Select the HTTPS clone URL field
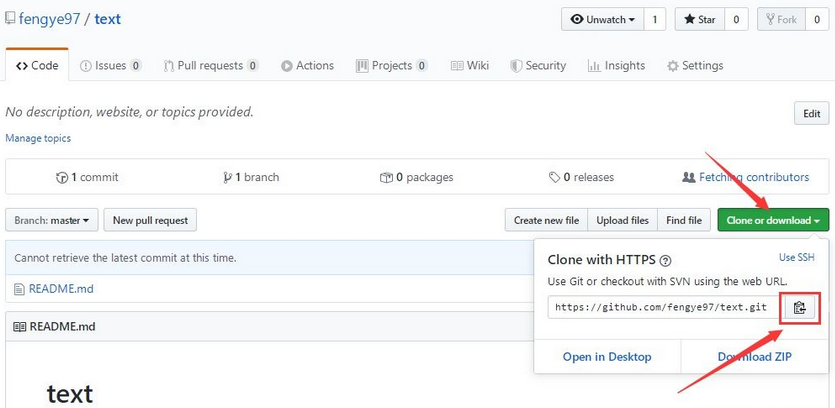This screenshot has width=835, height=408. [x=666, y=307]
